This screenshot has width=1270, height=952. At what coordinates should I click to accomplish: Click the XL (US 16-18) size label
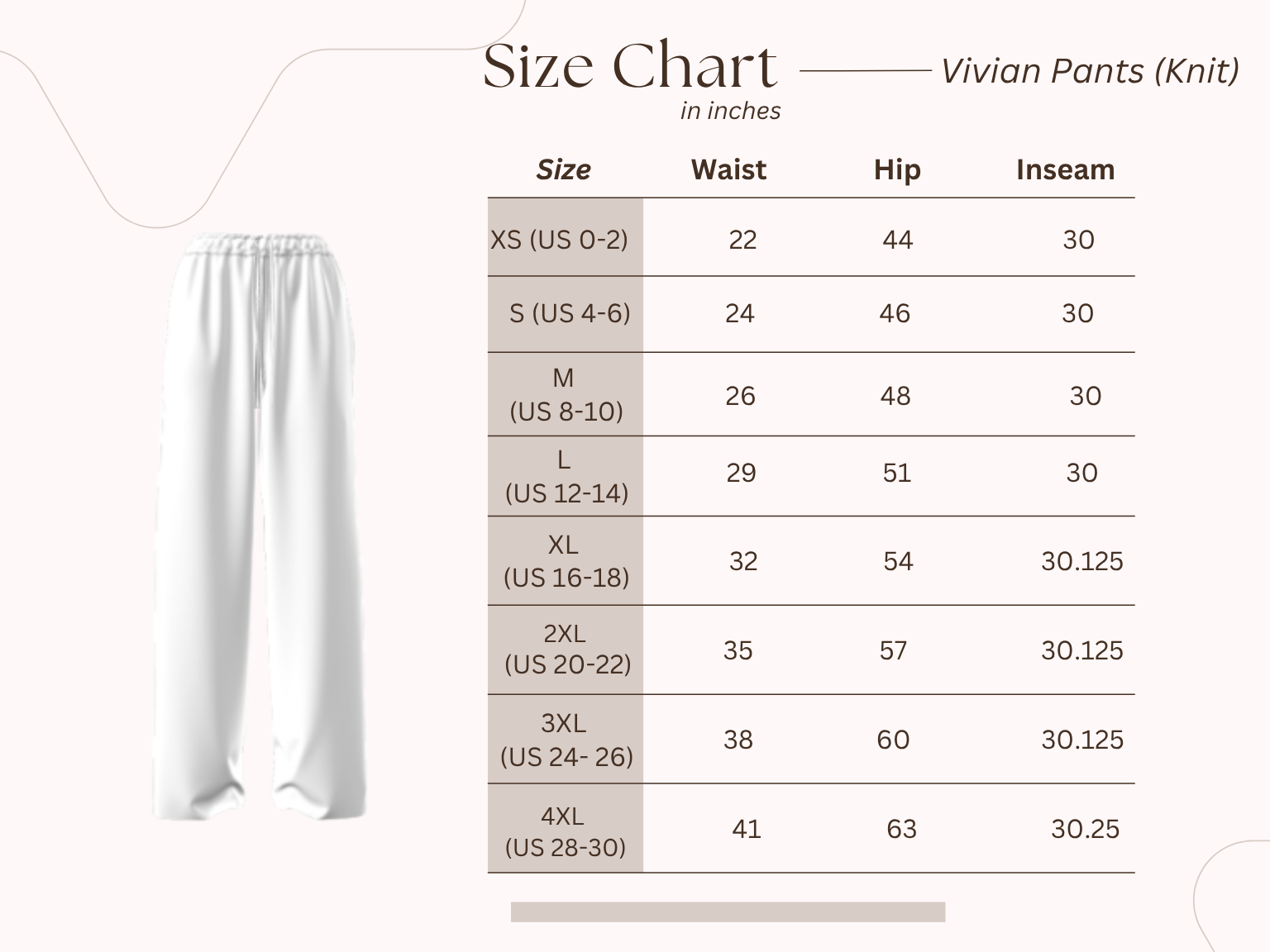point(566,561)
